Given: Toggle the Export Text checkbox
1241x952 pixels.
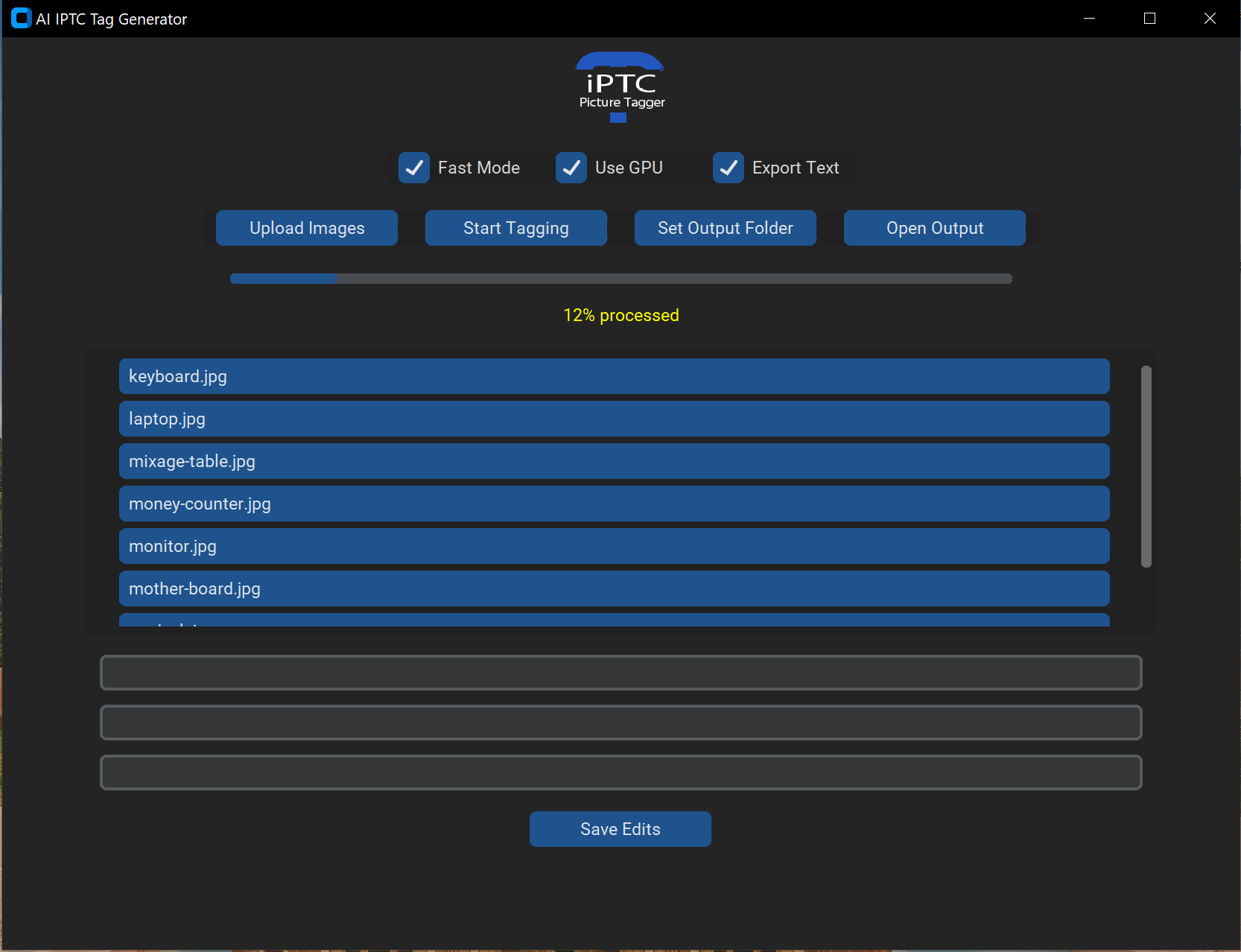Looking at the screenshot, I should point(729,168).
